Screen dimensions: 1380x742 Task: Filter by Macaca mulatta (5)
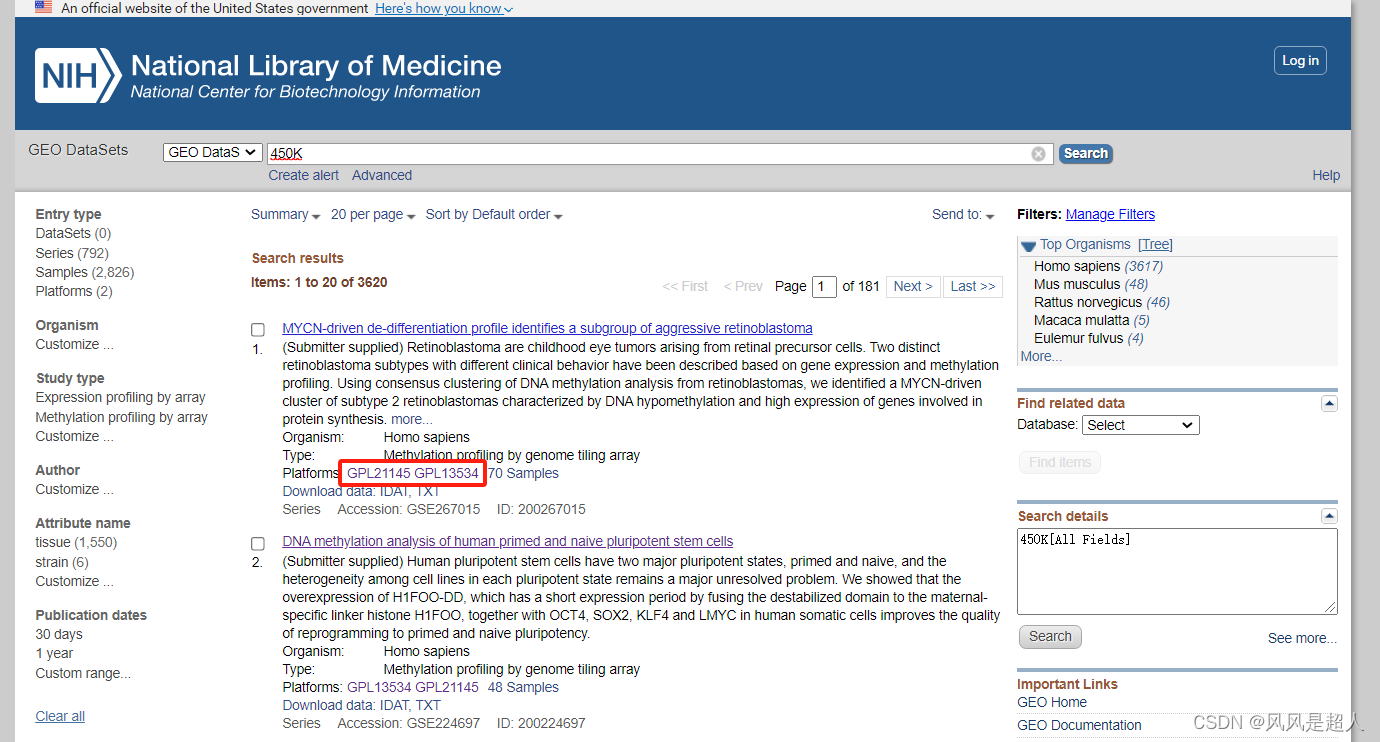point(1092,320)
